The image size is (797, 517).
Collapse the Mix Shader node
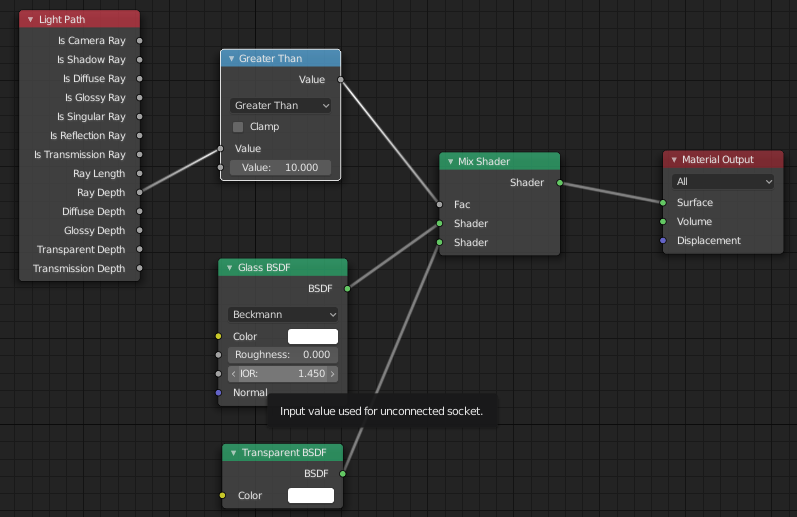point(450,161)
